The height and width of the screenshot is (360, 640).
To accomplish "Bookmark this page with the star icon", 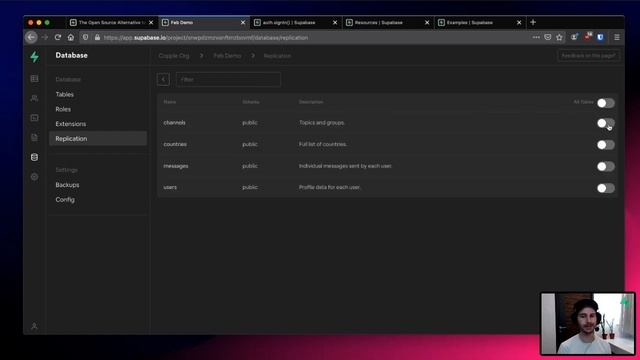I will tap(559, 37).
